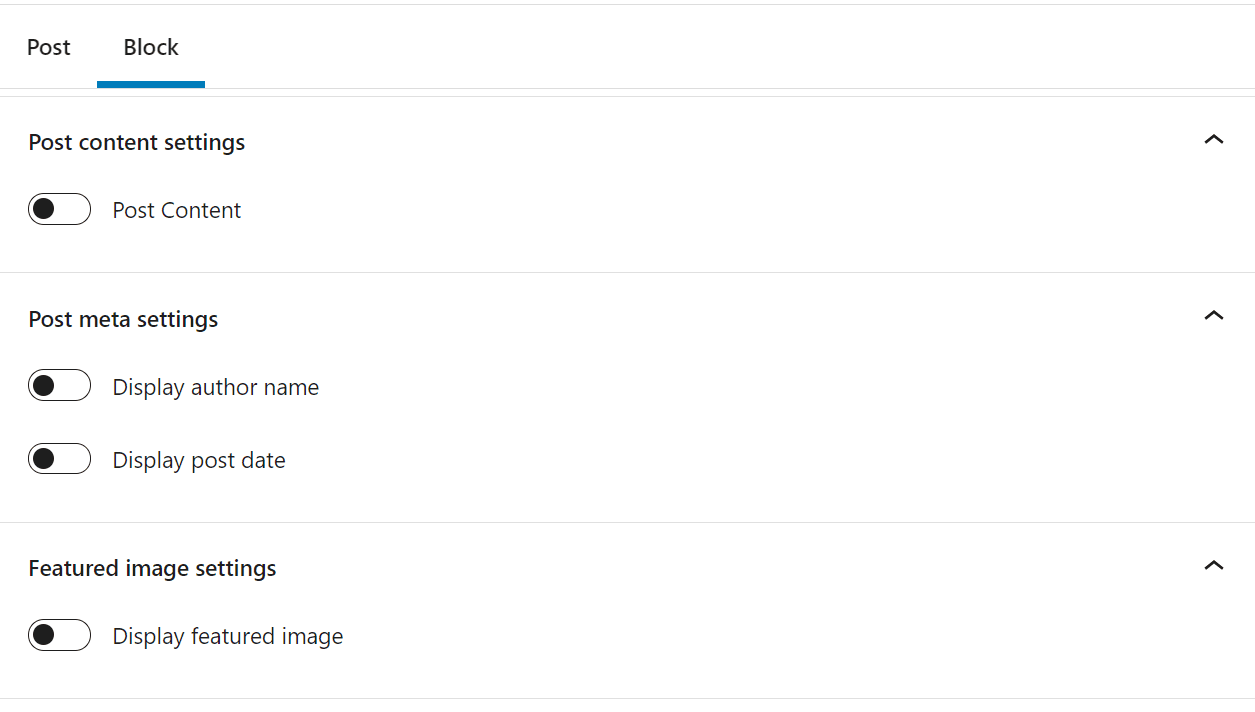Image resolution: width=1255 pixels, height=712 pixels.
Task: Click the "Display post date" label
Action: tap(199, 459)
